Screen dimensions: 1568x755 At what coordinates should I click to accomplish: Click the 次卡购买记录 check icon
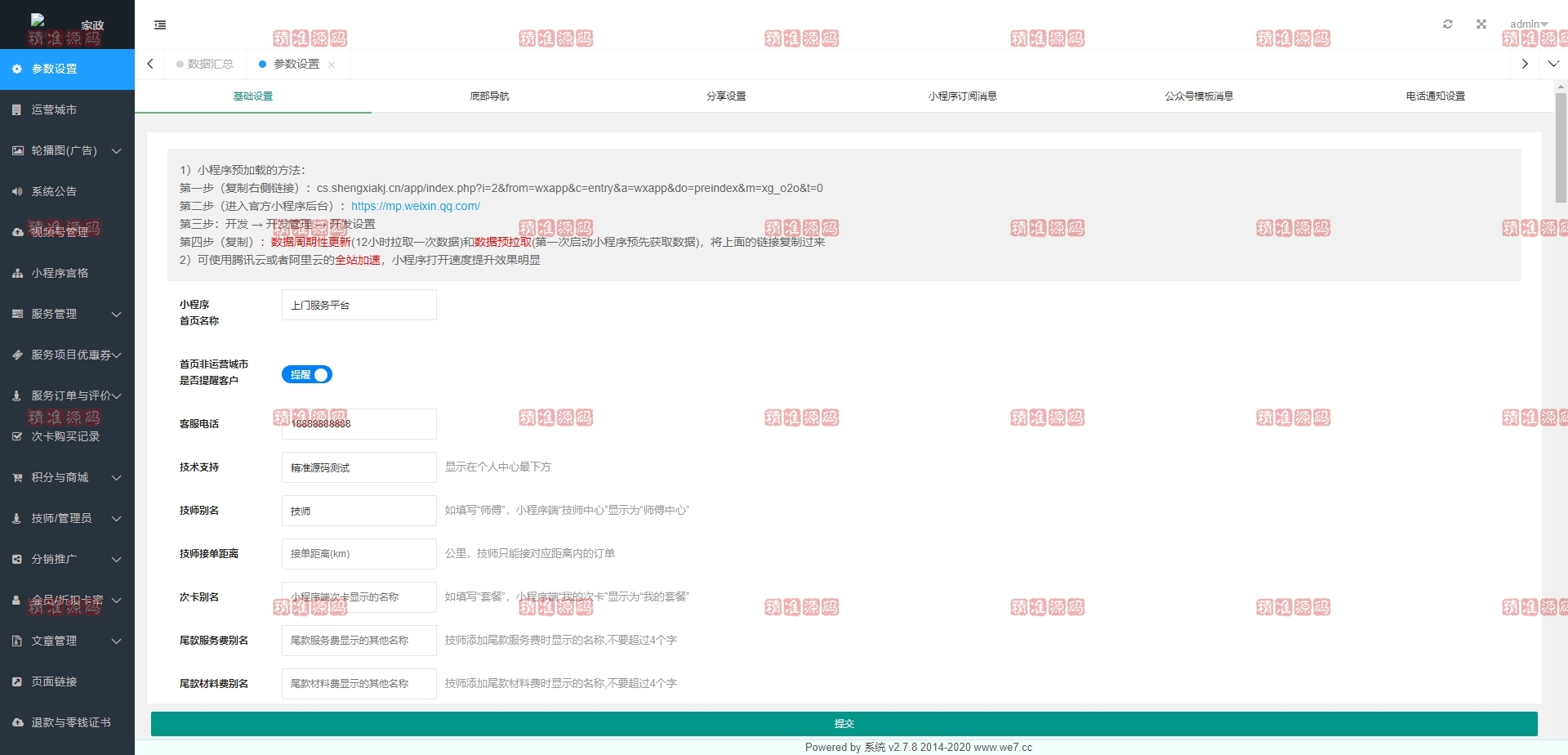coord(17,436)
